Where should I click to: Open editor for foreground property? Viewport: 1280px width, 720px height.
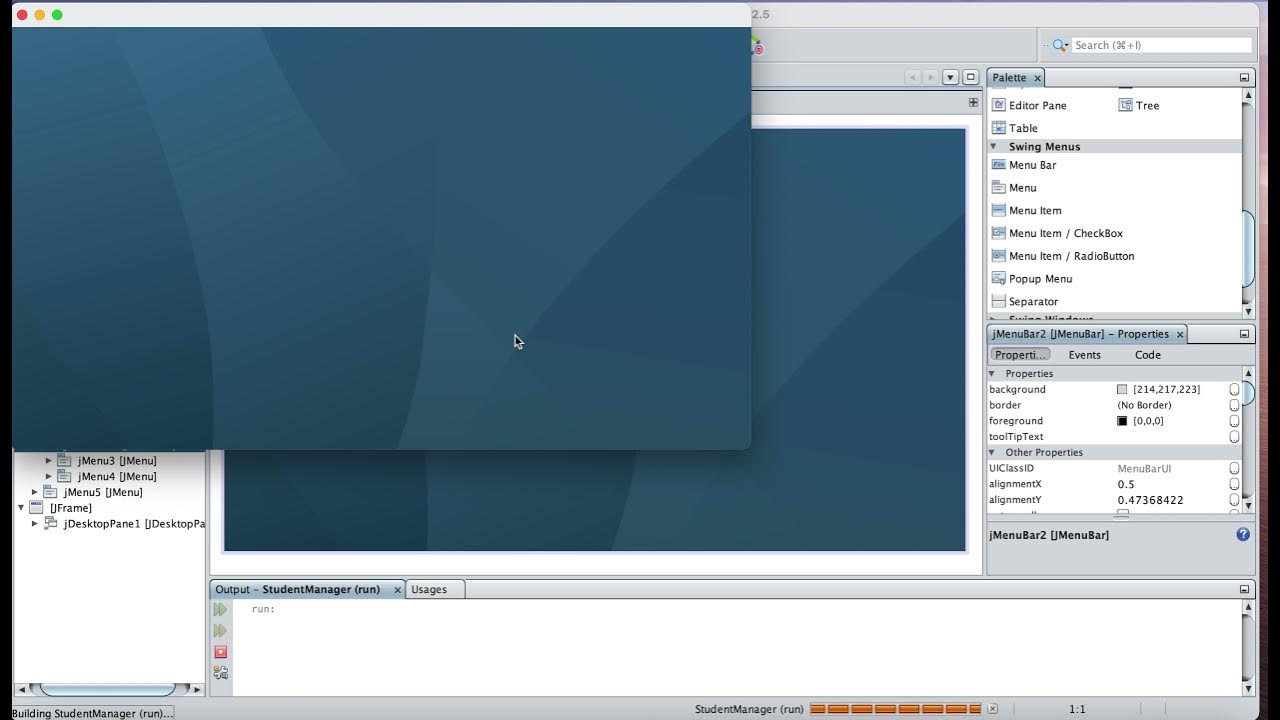[1234, 421]
